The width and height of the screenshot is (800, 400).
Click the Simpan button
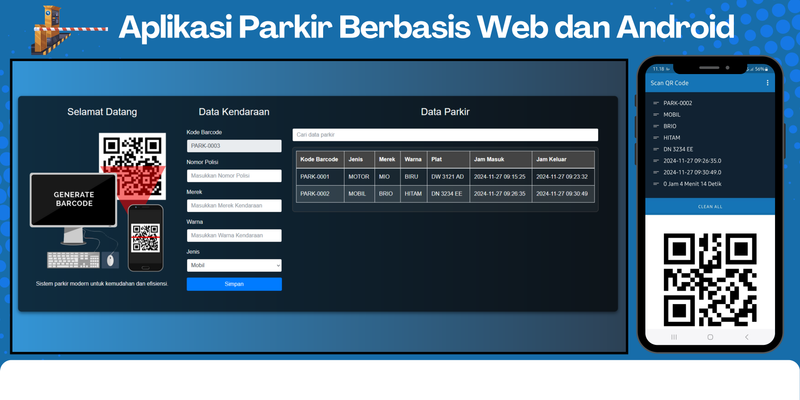coord(234,284)
